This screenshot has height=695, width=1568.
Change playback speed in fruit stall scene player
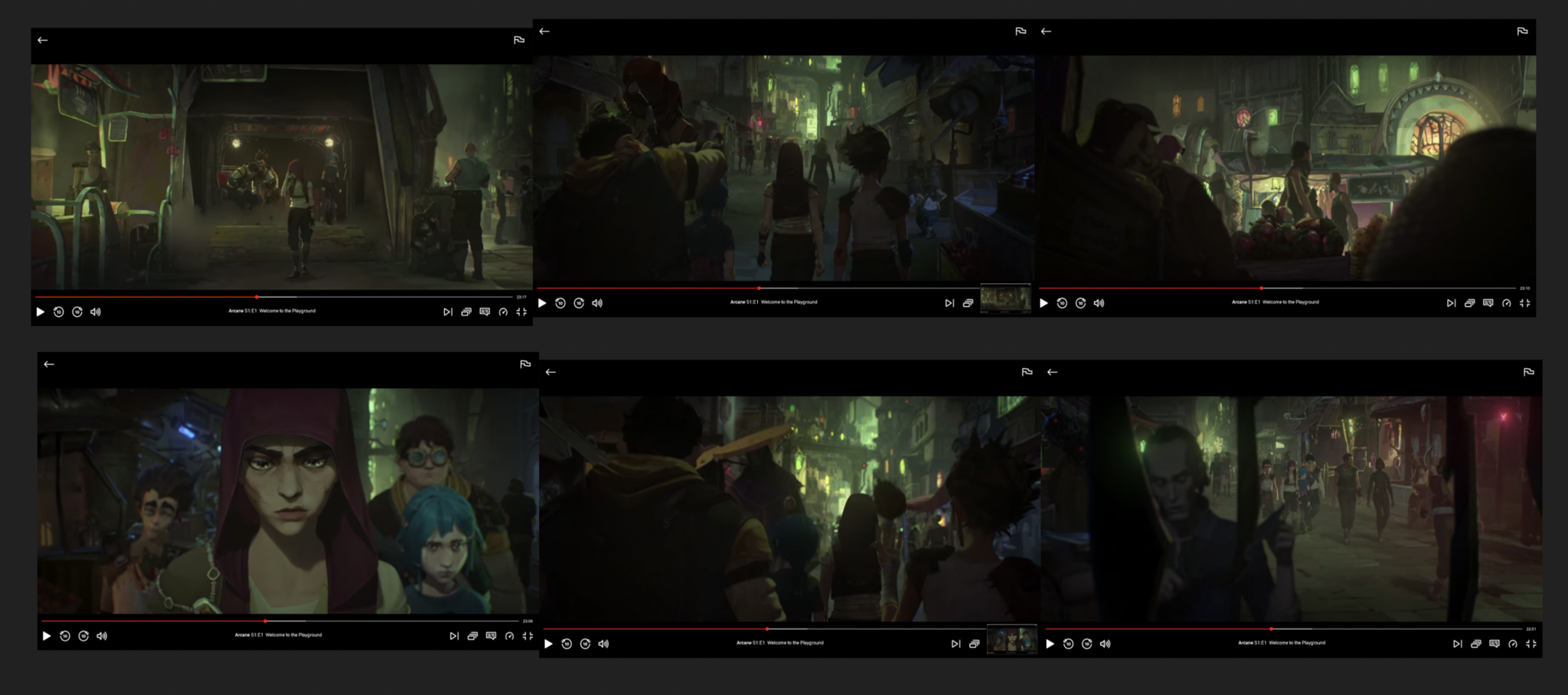(x=1506, y=303)
